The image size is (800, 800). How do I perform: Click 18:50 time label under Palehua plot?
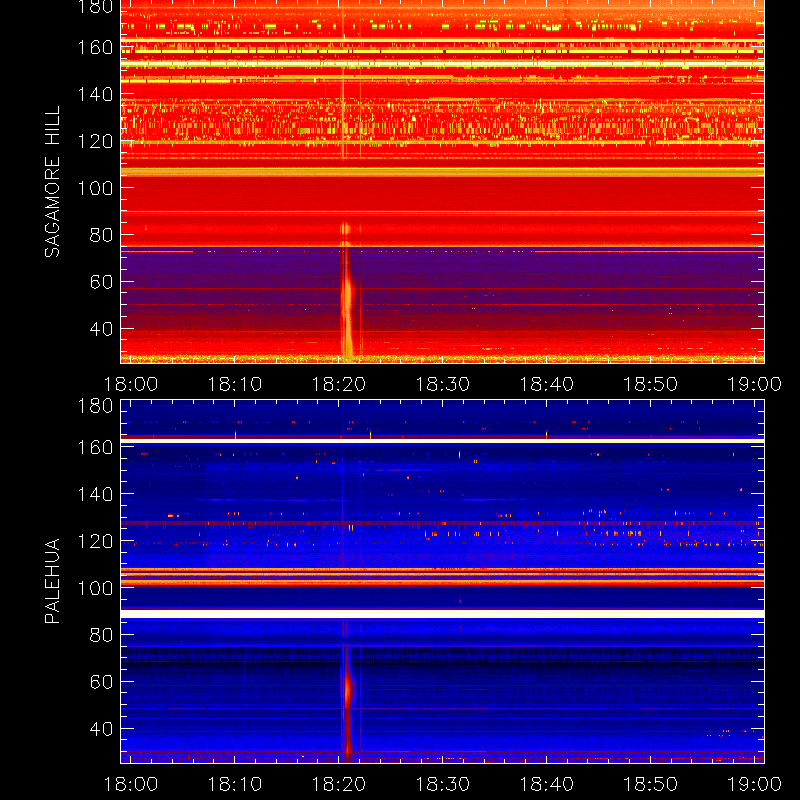point(651,784)
